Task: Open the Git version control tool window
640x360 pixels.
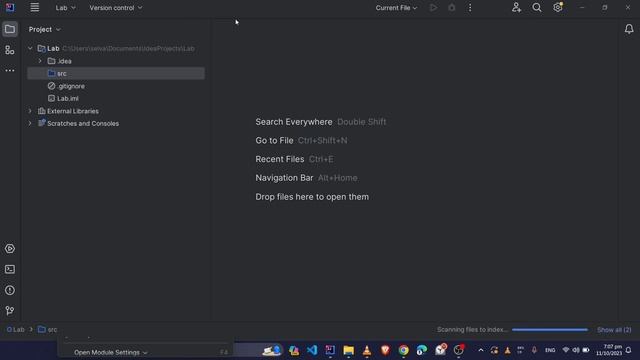Action: pyautogui.click(x=10, y=311)
